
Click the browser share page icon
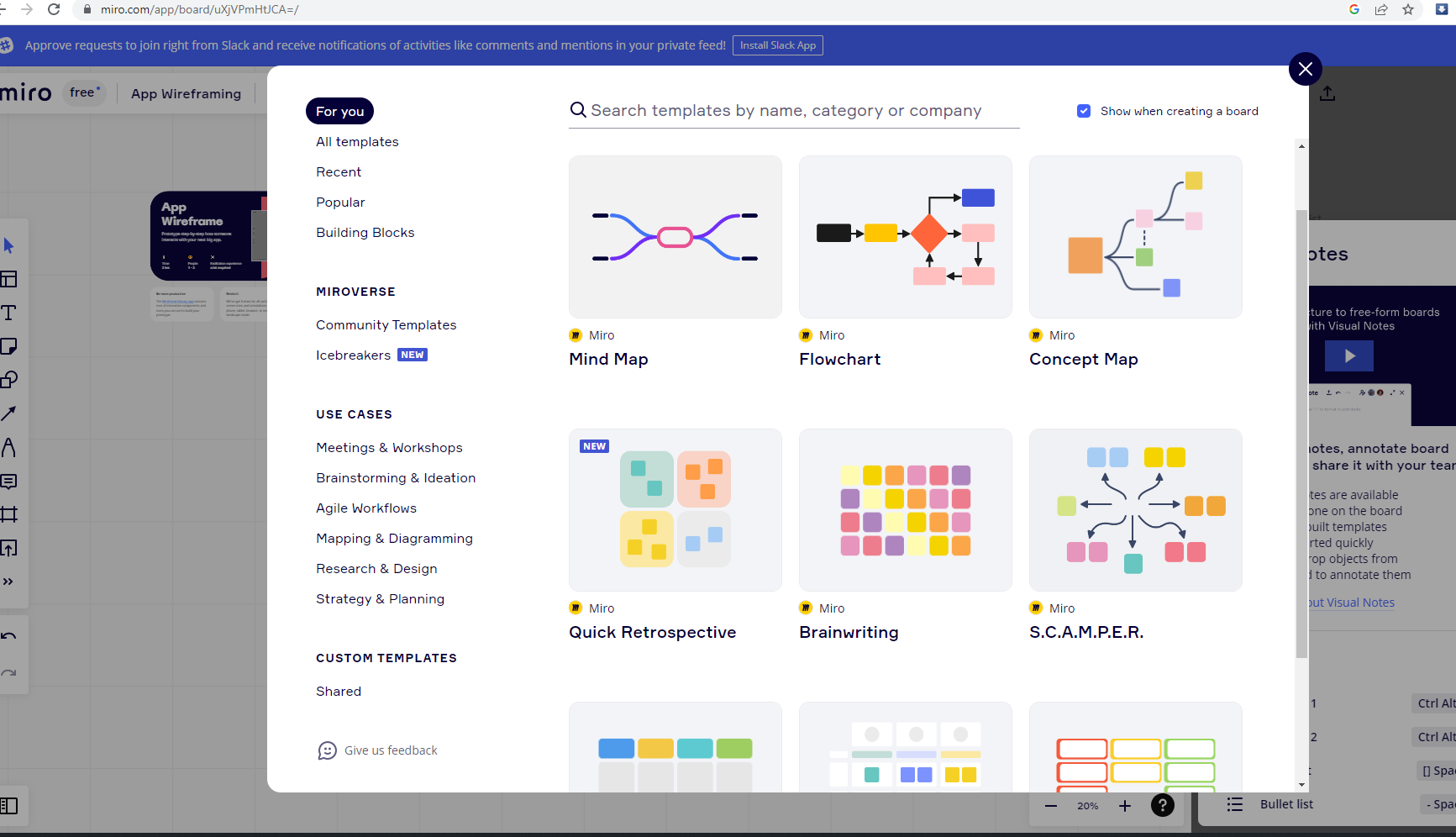click(x=1381, y=9)
